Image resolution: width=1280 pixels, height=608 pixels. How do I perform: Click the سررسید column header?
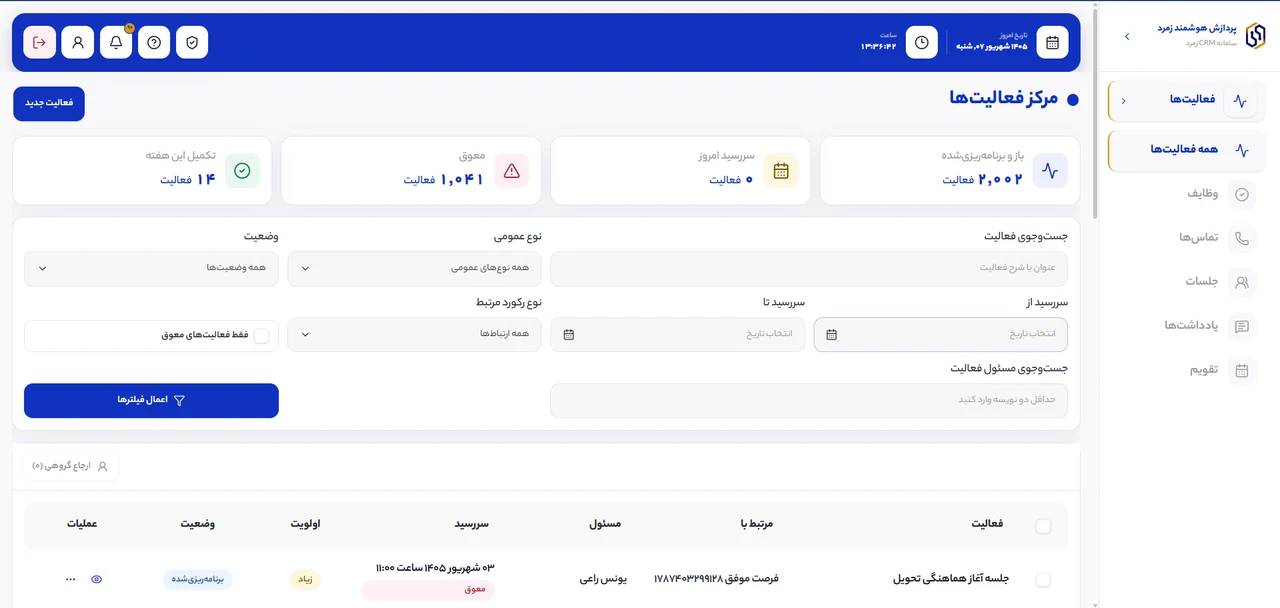472,524
